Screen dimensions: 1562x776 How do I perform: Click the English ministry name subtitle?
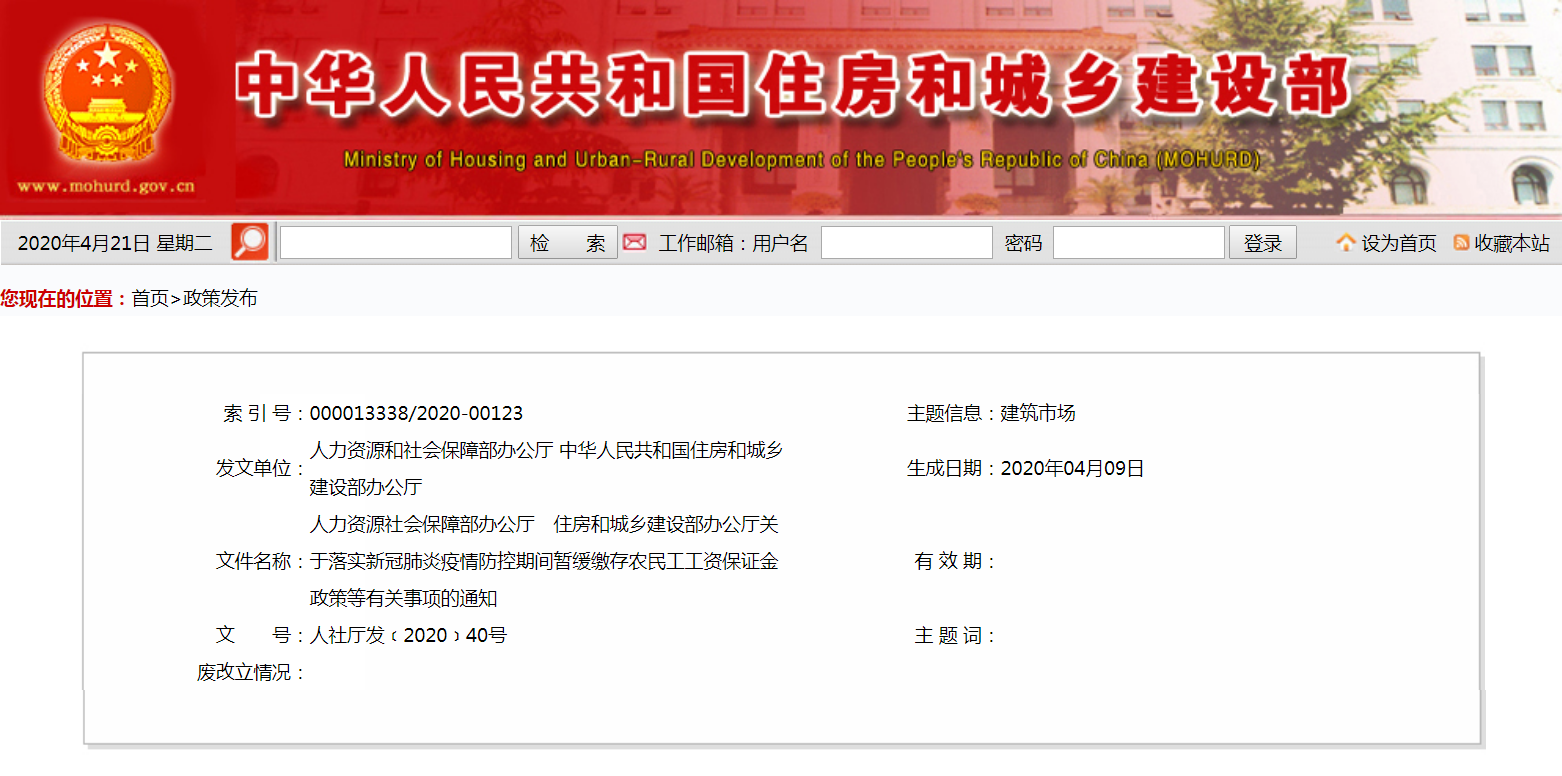(x=802, y=160)
